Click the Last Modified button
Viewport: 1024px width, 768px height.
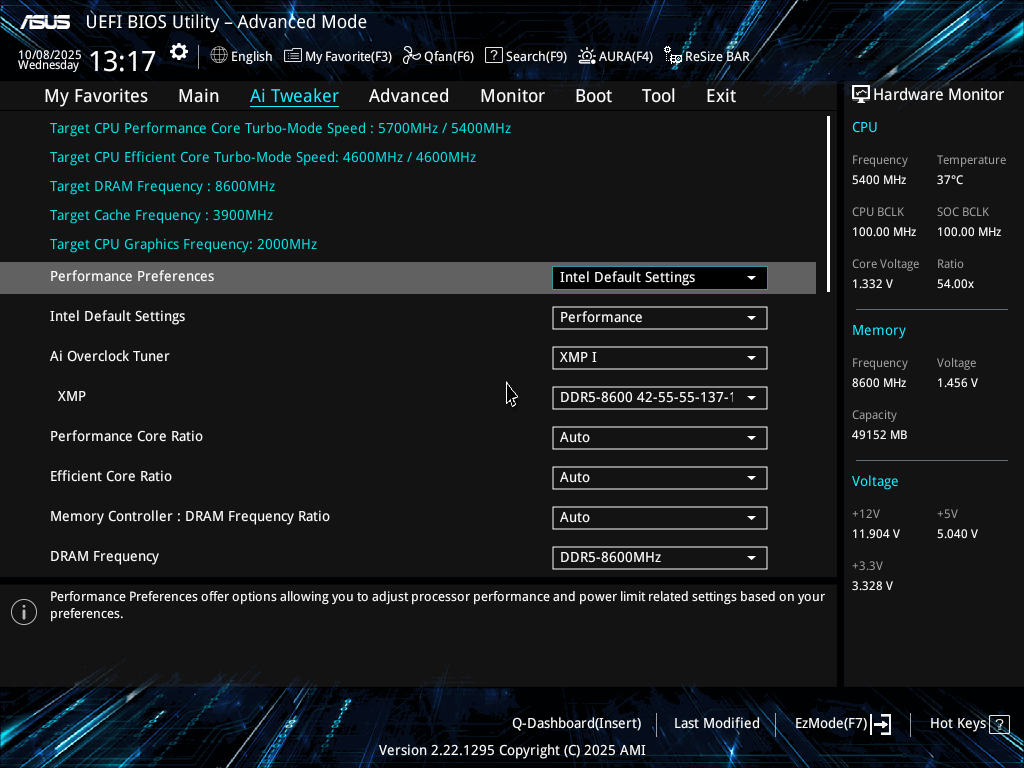(x=716, y=723)
